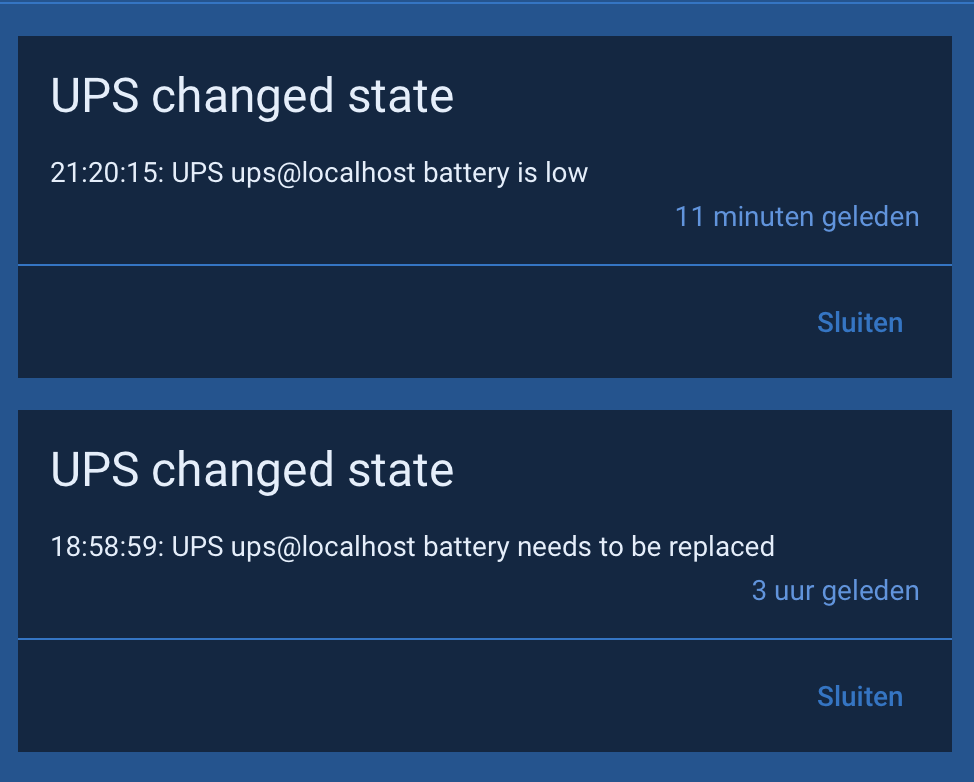Click the 21:20:15 time in the message

click(106, 173)
